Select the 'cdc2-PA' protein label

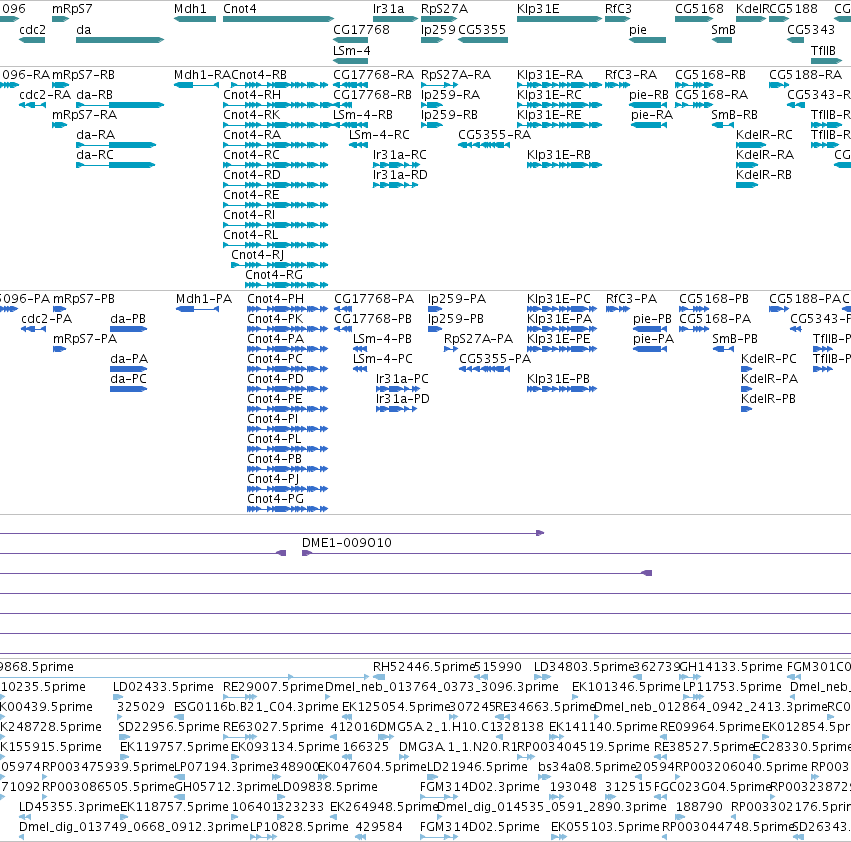pyautogui.click(x=47, y=319)
